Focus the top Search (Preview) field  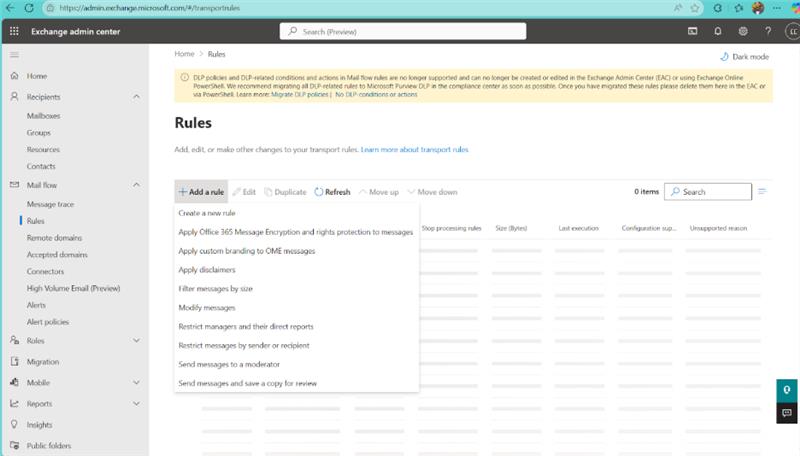point(403,31)
